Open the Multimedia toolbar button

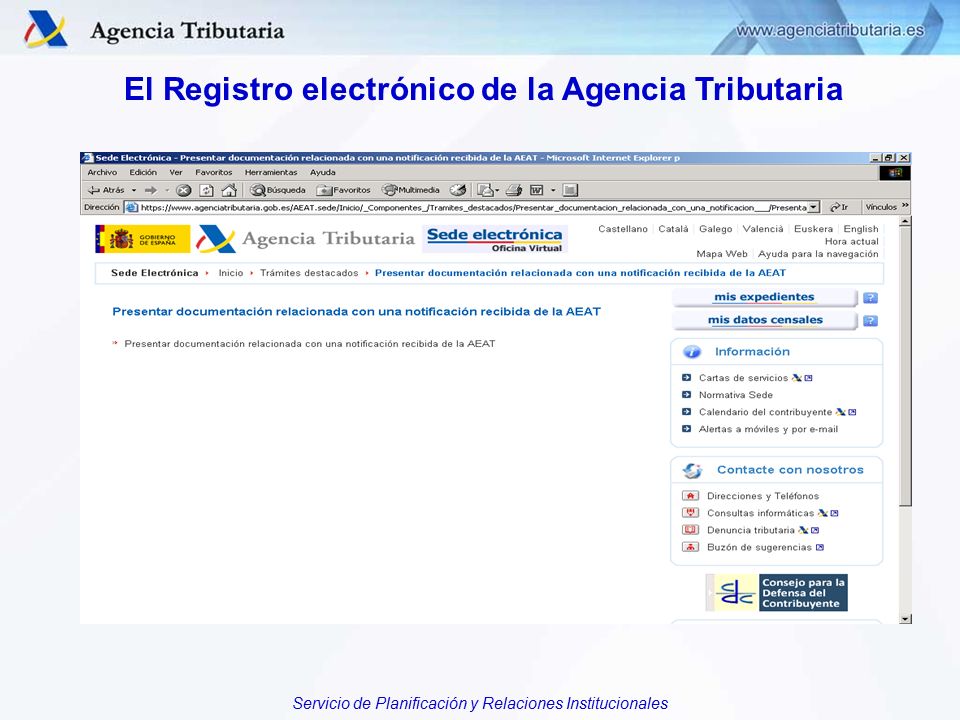click(x=411, y=190)
